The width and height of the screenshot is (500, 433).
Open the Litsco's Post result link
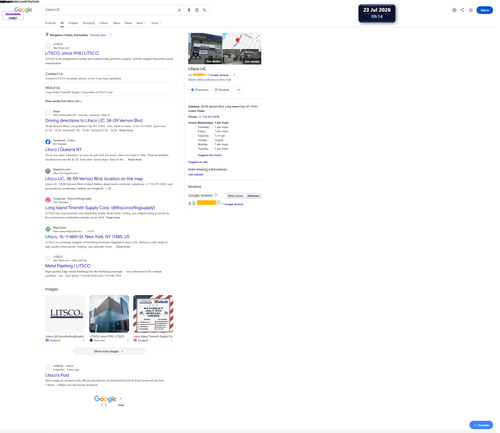(57, 375)
